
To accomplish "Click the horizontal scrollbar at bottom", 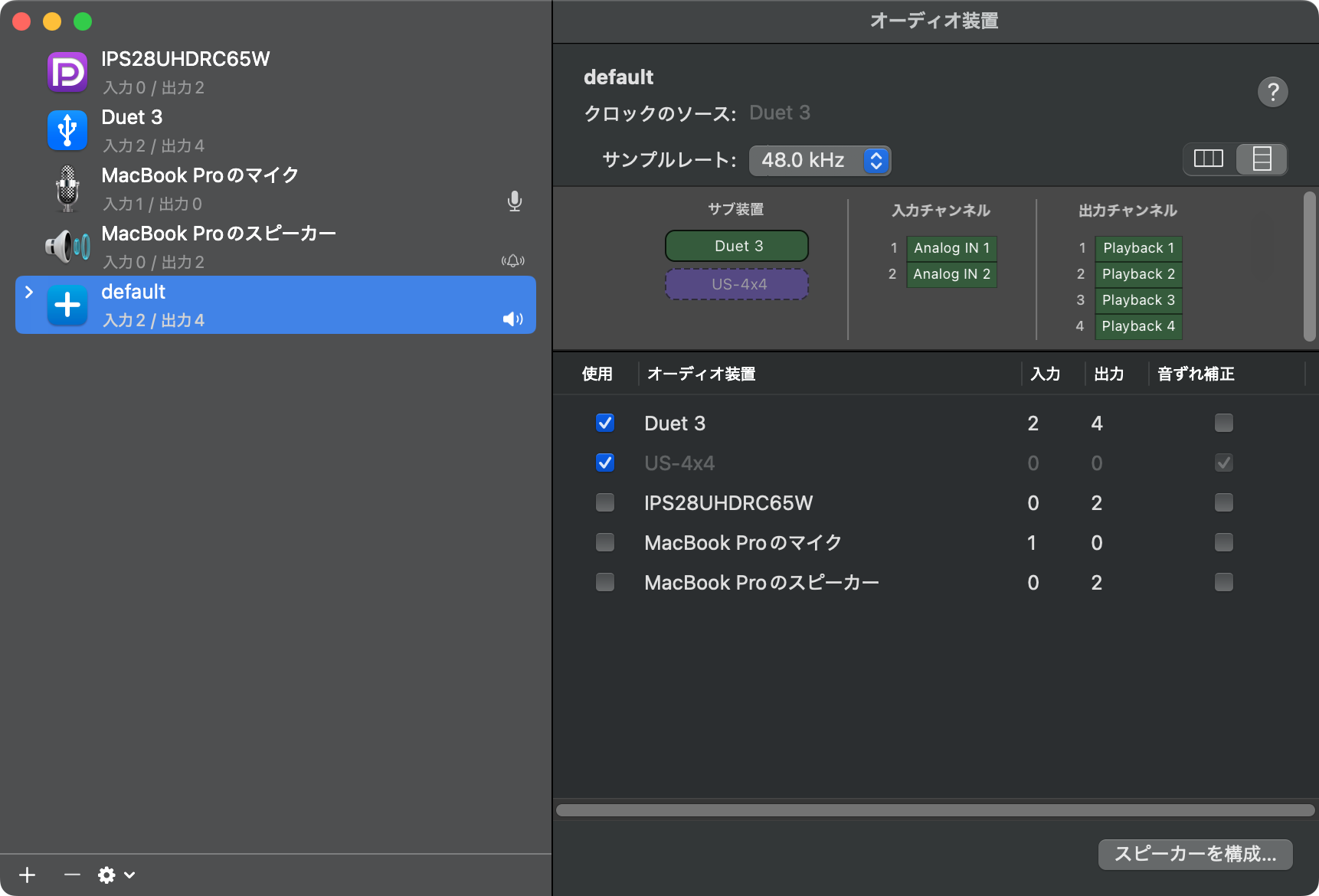I will pos(934,810).
